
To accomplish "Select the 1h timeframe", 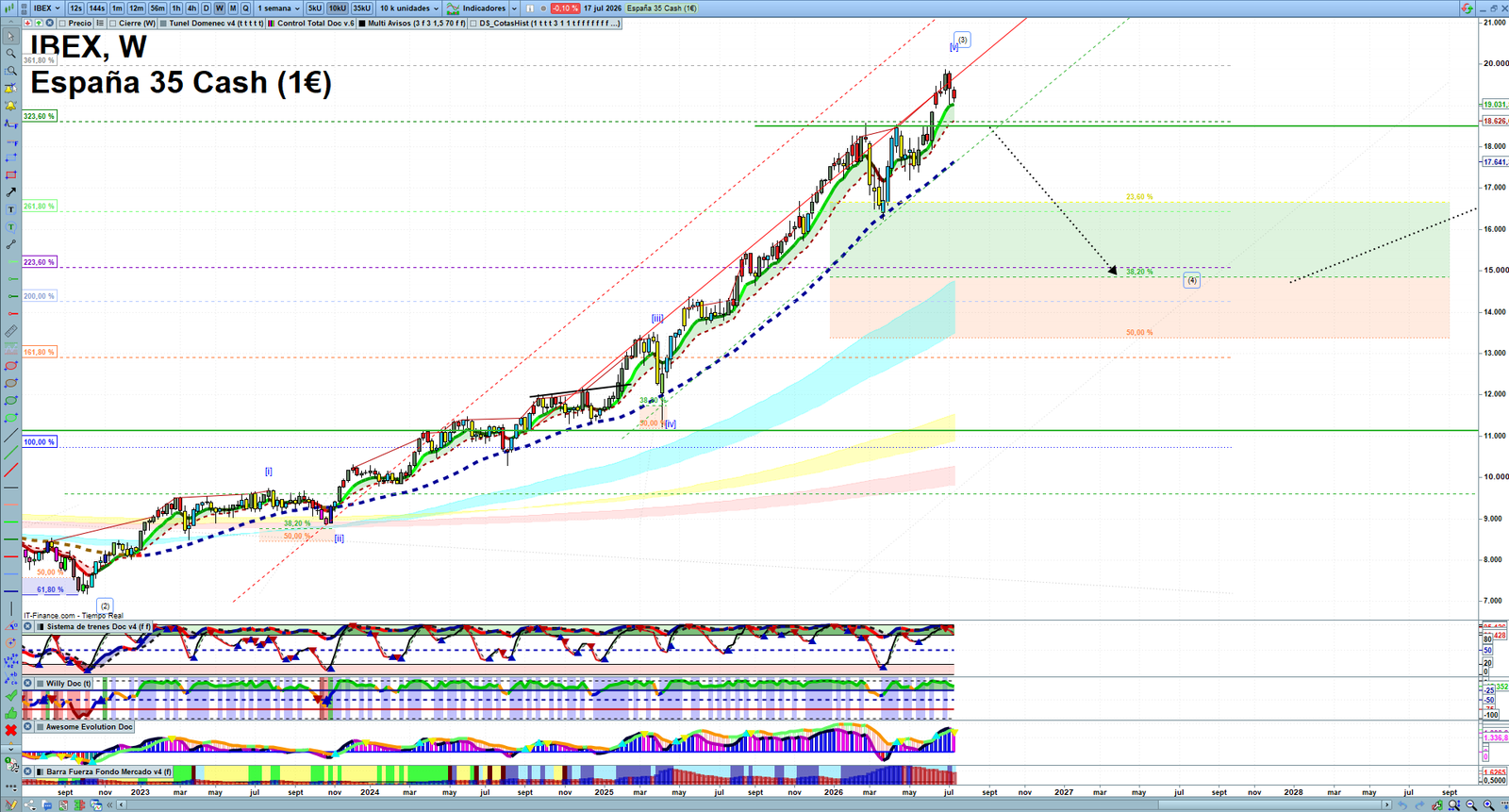I will click(x=176, y=8).
